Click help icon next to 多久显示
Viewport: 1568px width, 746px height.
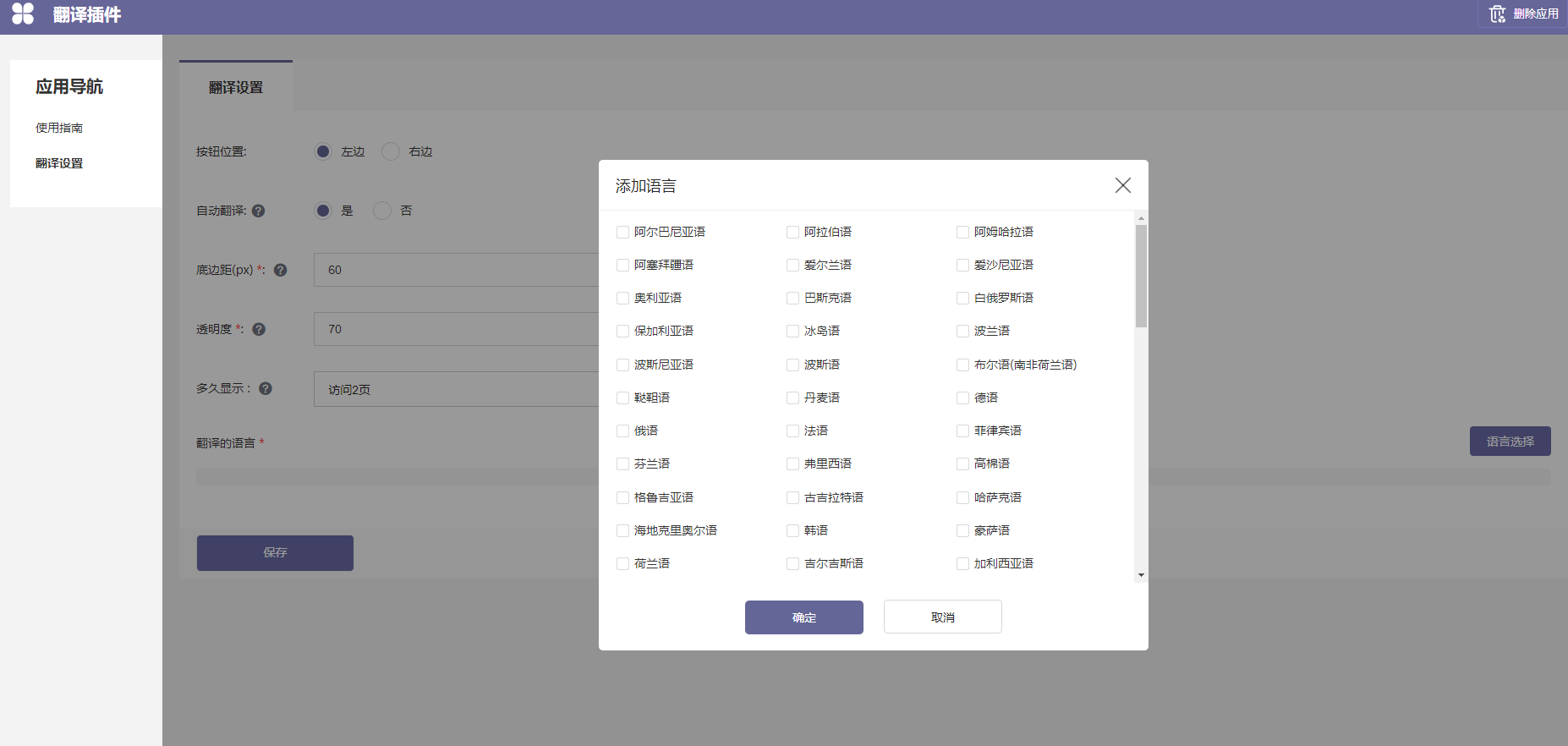pyautogui.click(x=266, y=388)
